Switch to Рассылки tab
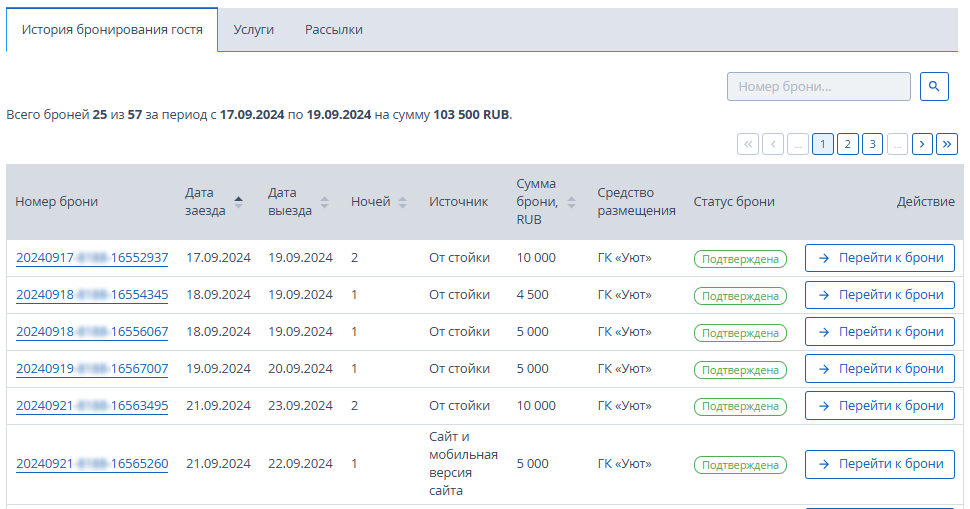The image size is (970, 509). click(x=333, y=30)
